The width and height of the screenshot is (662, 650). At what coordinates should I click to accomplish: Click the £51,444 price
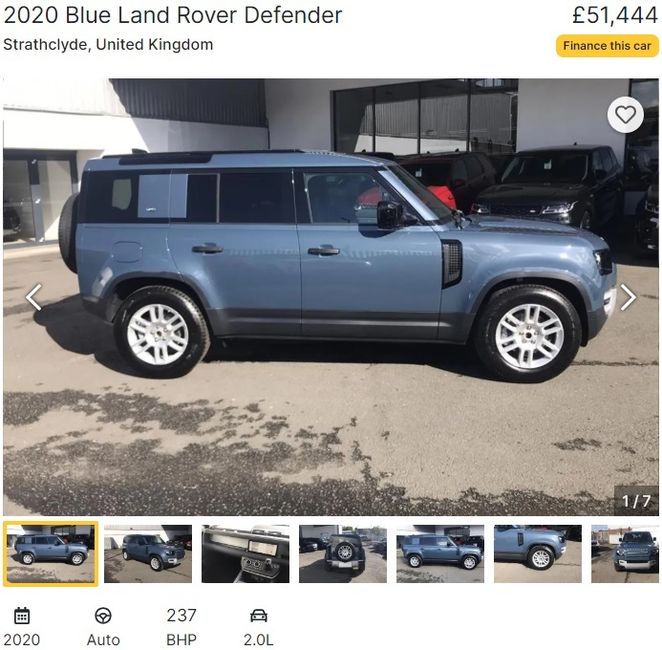(615, 16)
